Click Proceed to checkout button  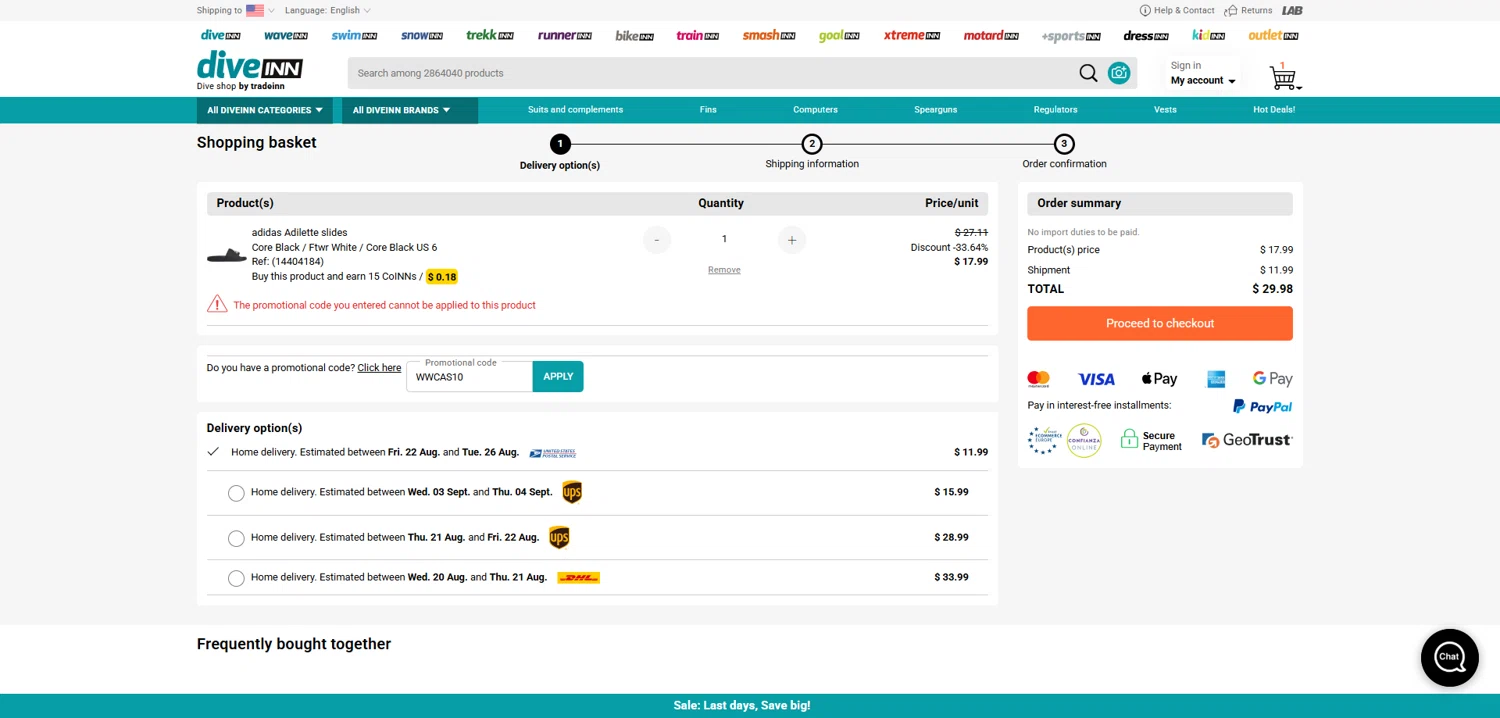[1160, 323]
